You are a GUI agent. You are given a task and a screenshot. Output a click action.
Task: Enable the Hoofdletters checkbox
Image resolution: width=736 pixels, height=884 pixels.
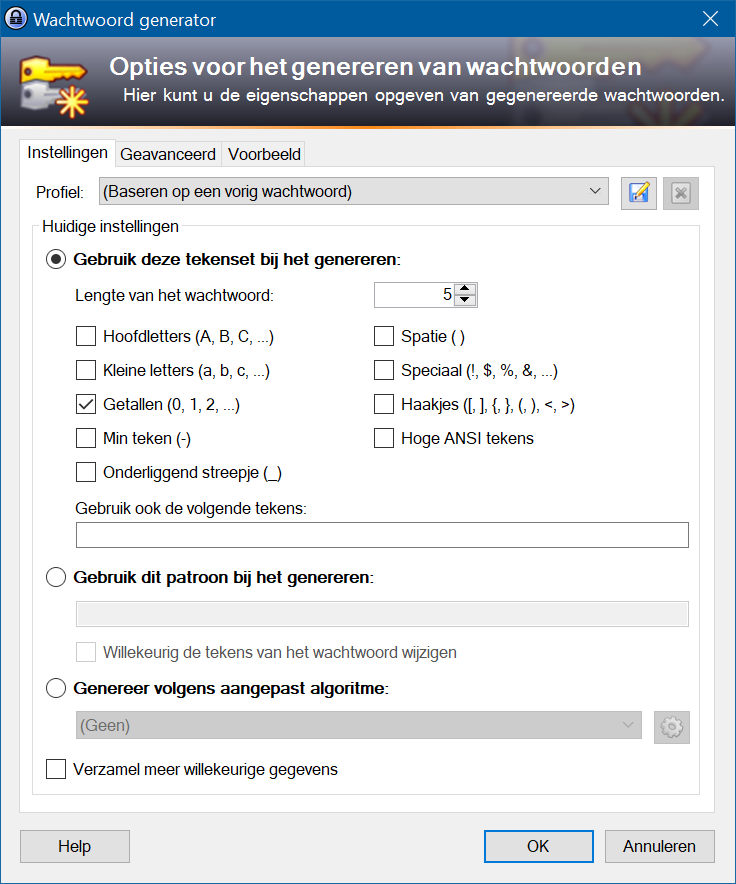(x=86, y=337)
